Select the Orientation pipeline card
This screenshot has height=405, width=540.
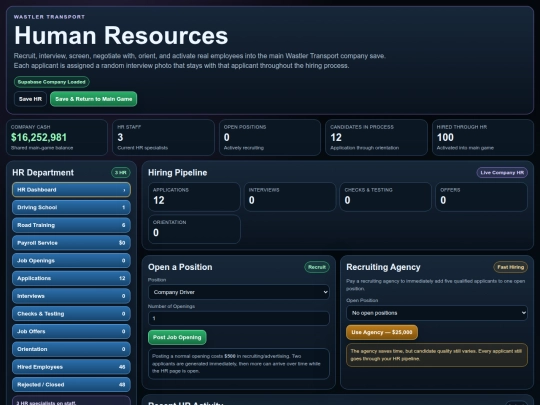(x=194, y=229)
